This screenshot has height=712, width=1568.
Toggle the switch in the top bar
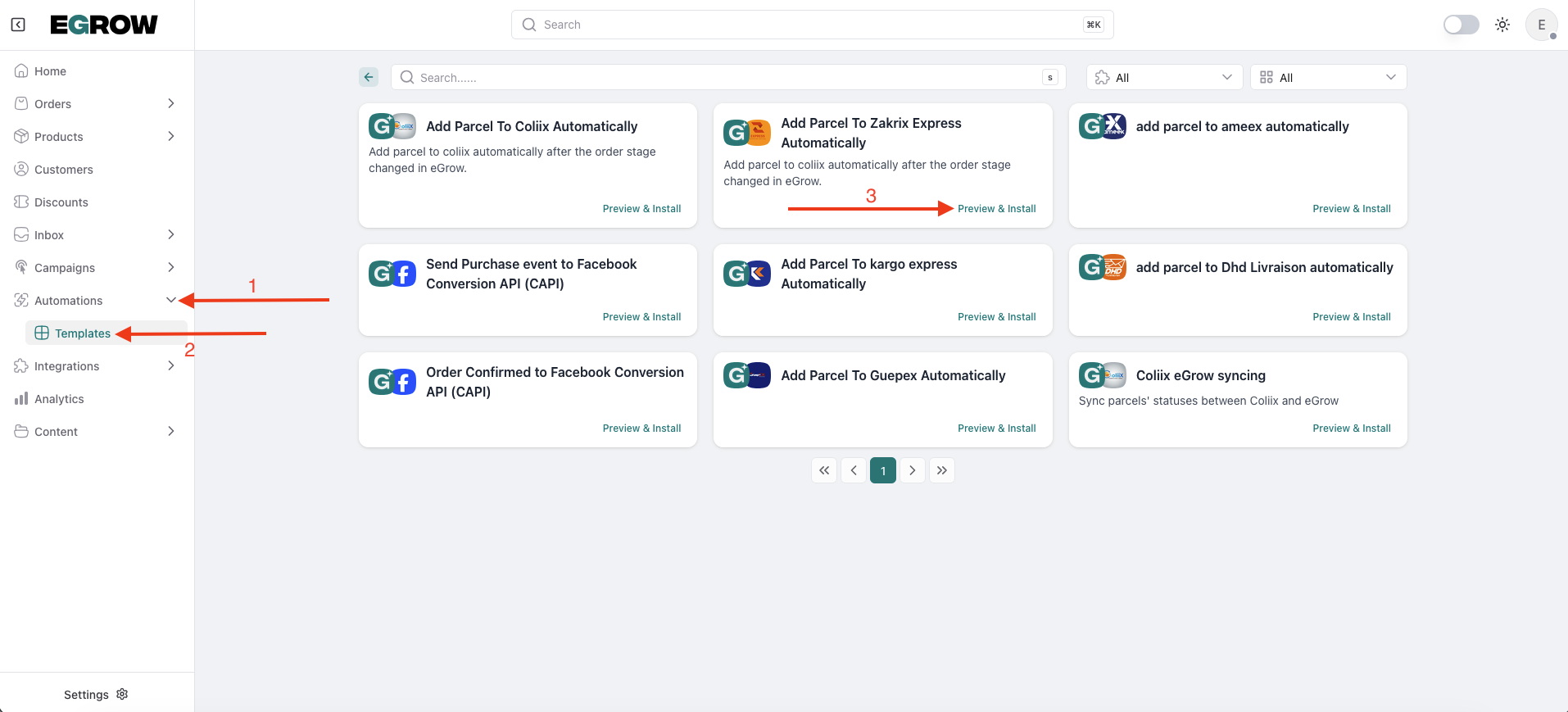[x=1461, y=25]
